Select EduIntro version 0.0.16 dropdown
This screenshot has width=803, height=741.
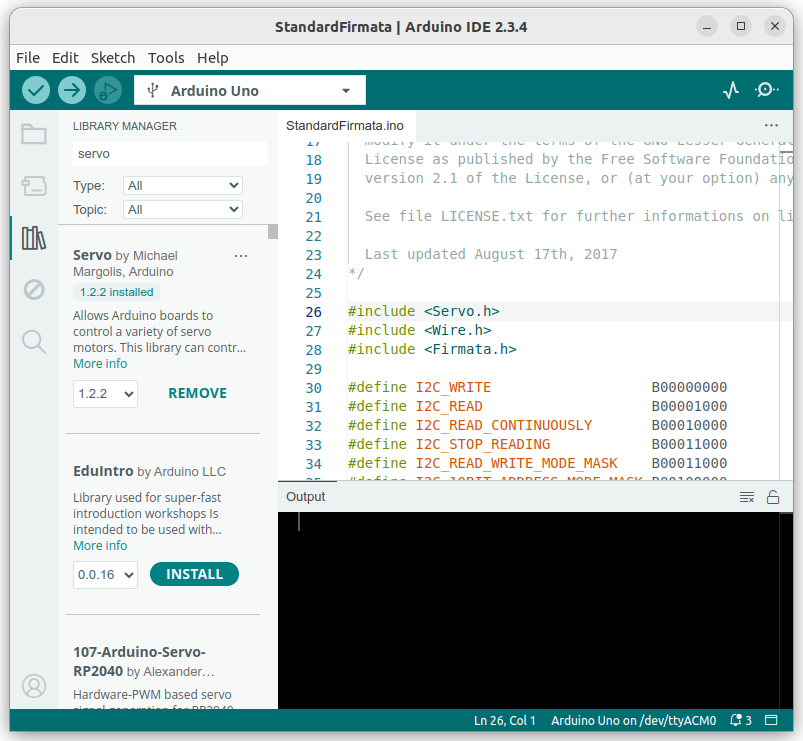pyautogui.click(x=105, y=575)
